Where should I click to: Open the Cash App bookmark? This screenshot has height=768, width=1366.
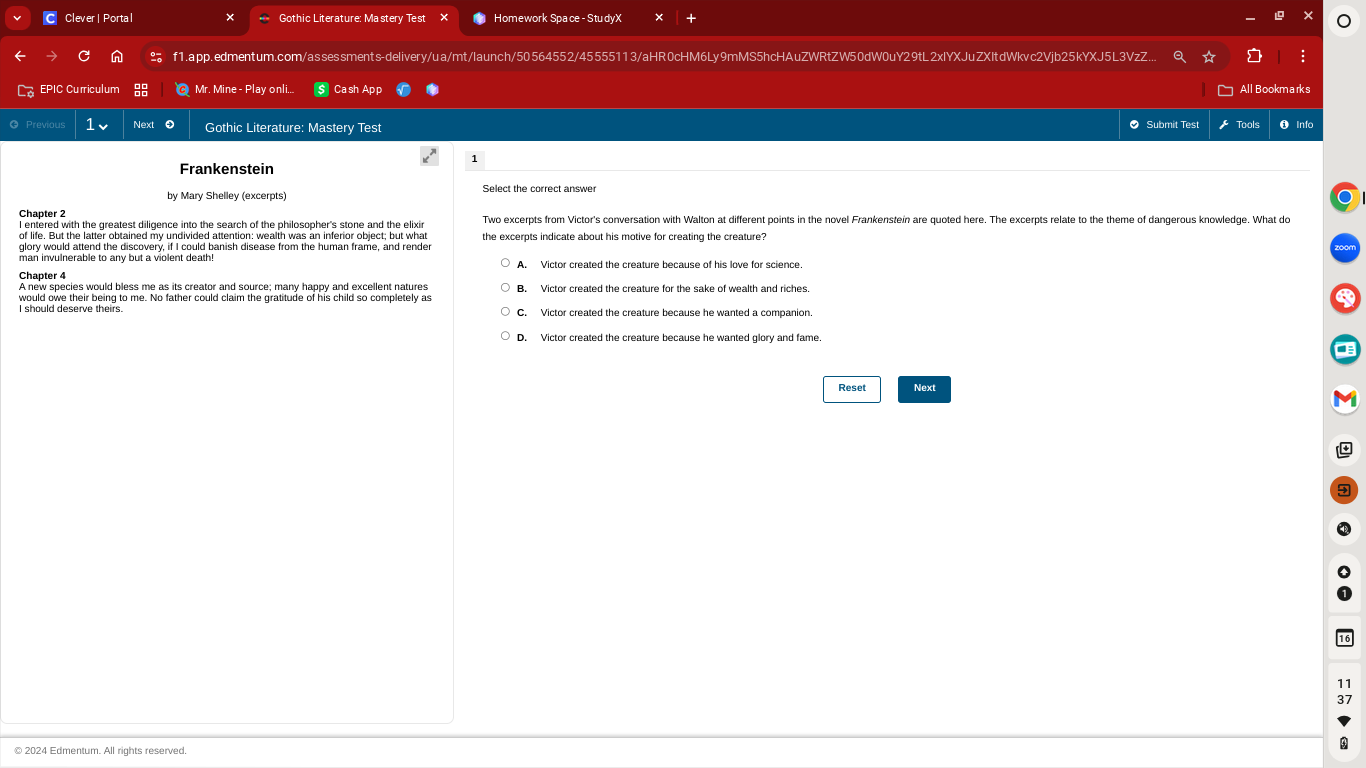348,89
